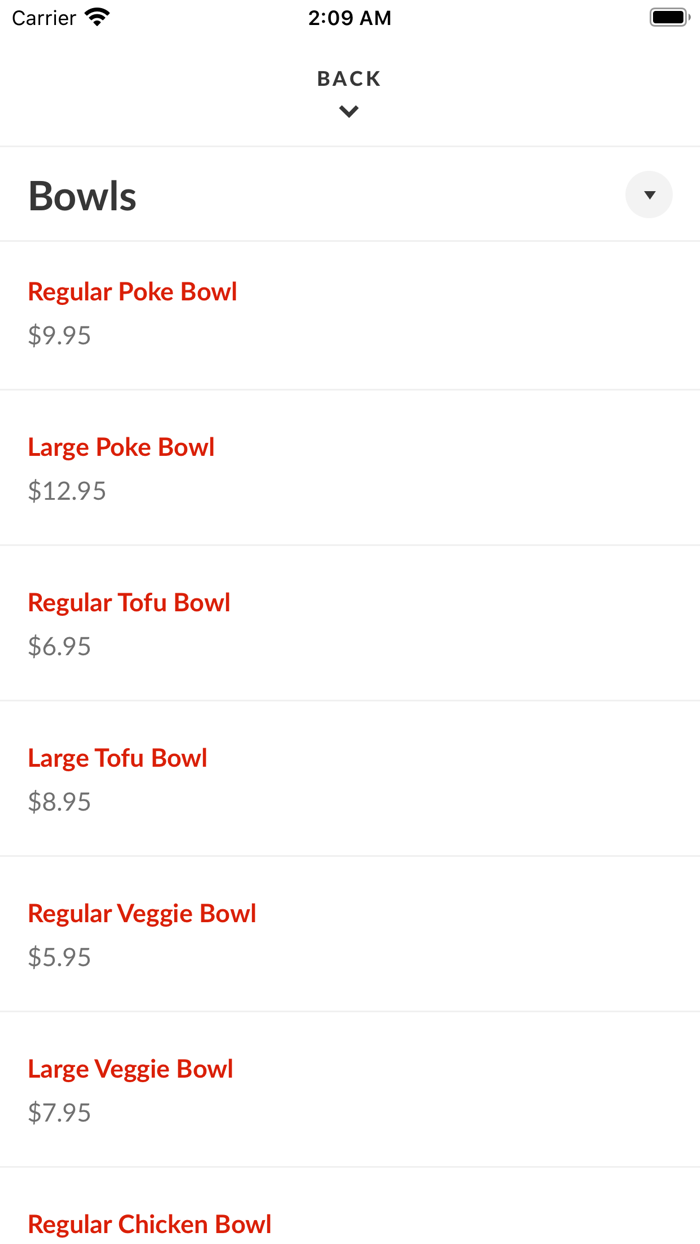This screenshot has height=1244, width=700.
Task: Select the Bowls section header
Action: (81, 196)
